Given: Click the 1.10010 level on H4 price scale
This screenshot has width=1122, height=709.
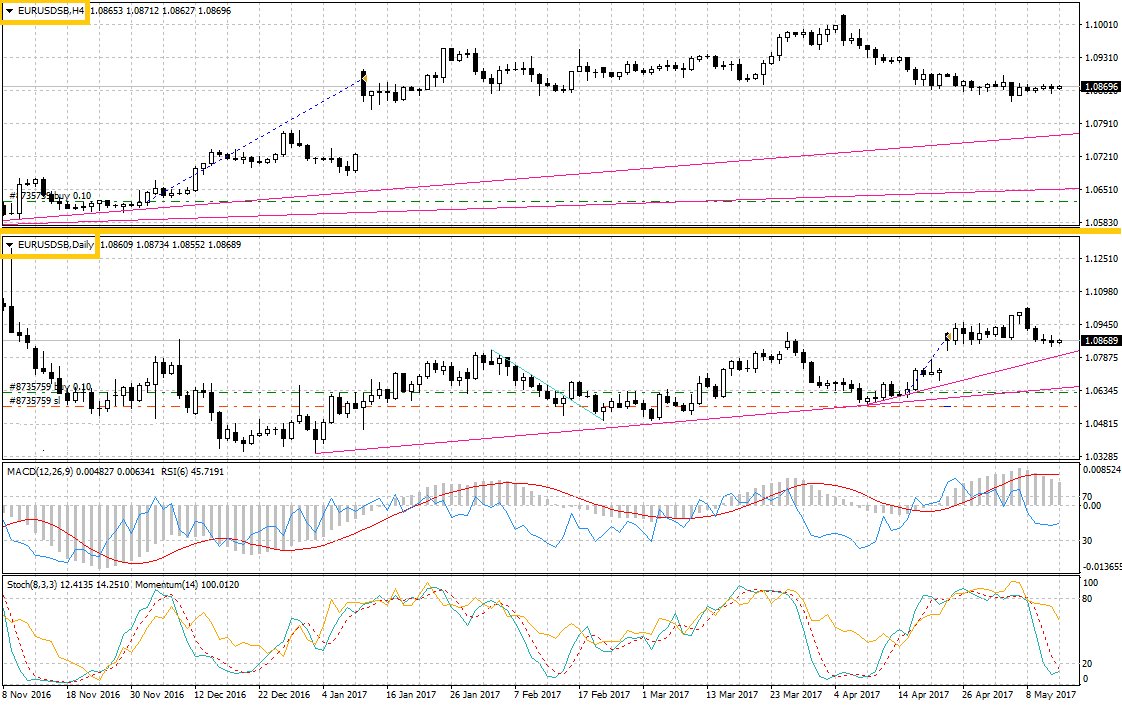Looking at the screenshot, I should tap(1101, 24).
